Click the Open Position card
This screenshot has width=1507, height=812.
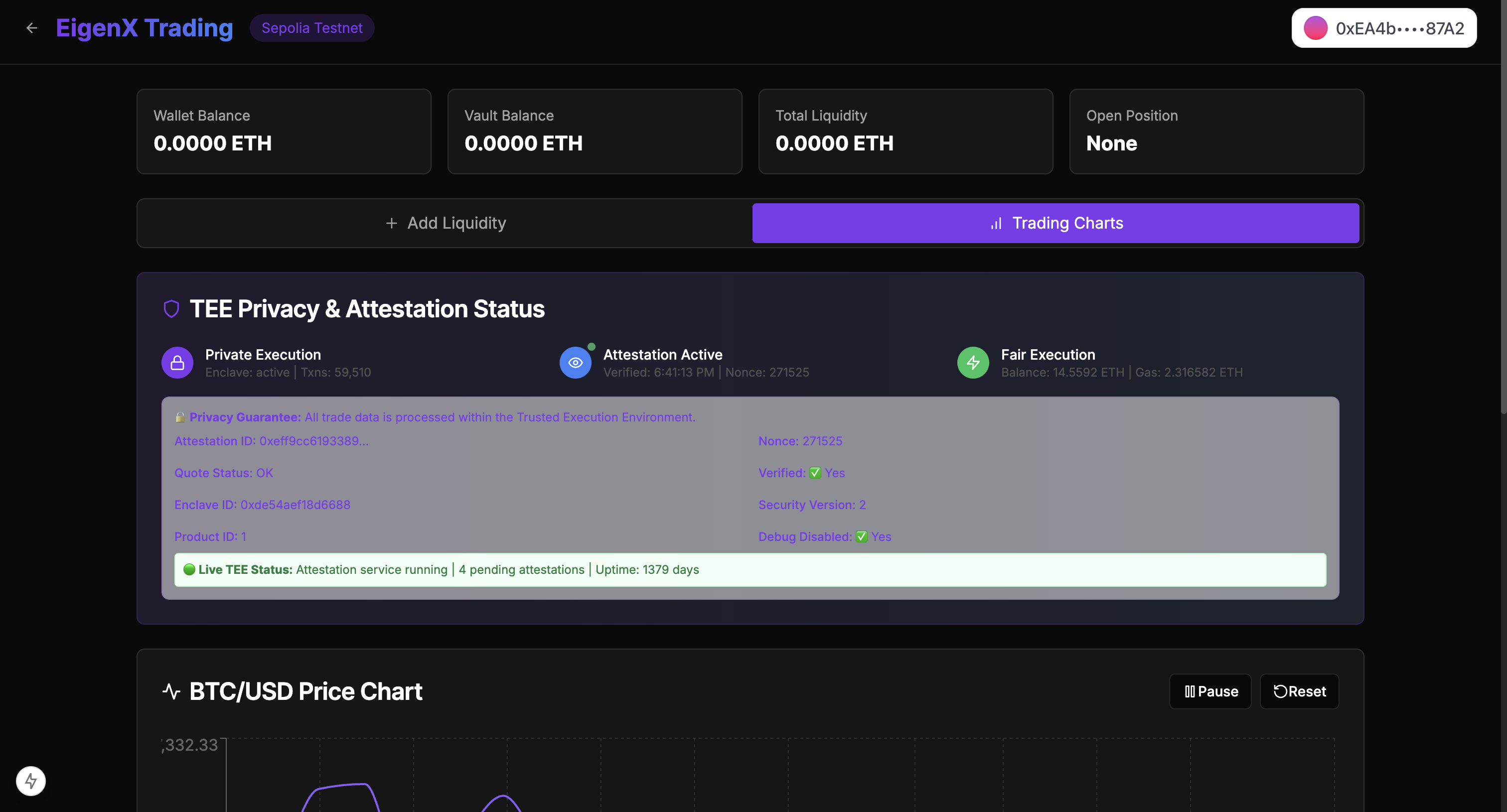pos(1216,132)
